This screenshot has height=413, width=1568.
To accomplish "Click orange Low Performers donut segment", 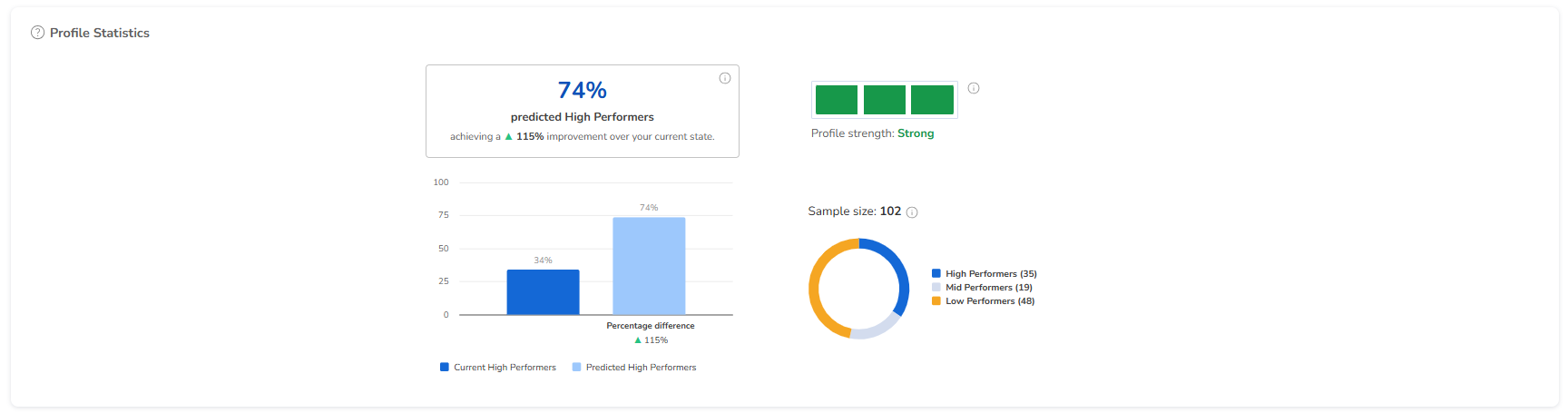I will click(x=815, y=289).
